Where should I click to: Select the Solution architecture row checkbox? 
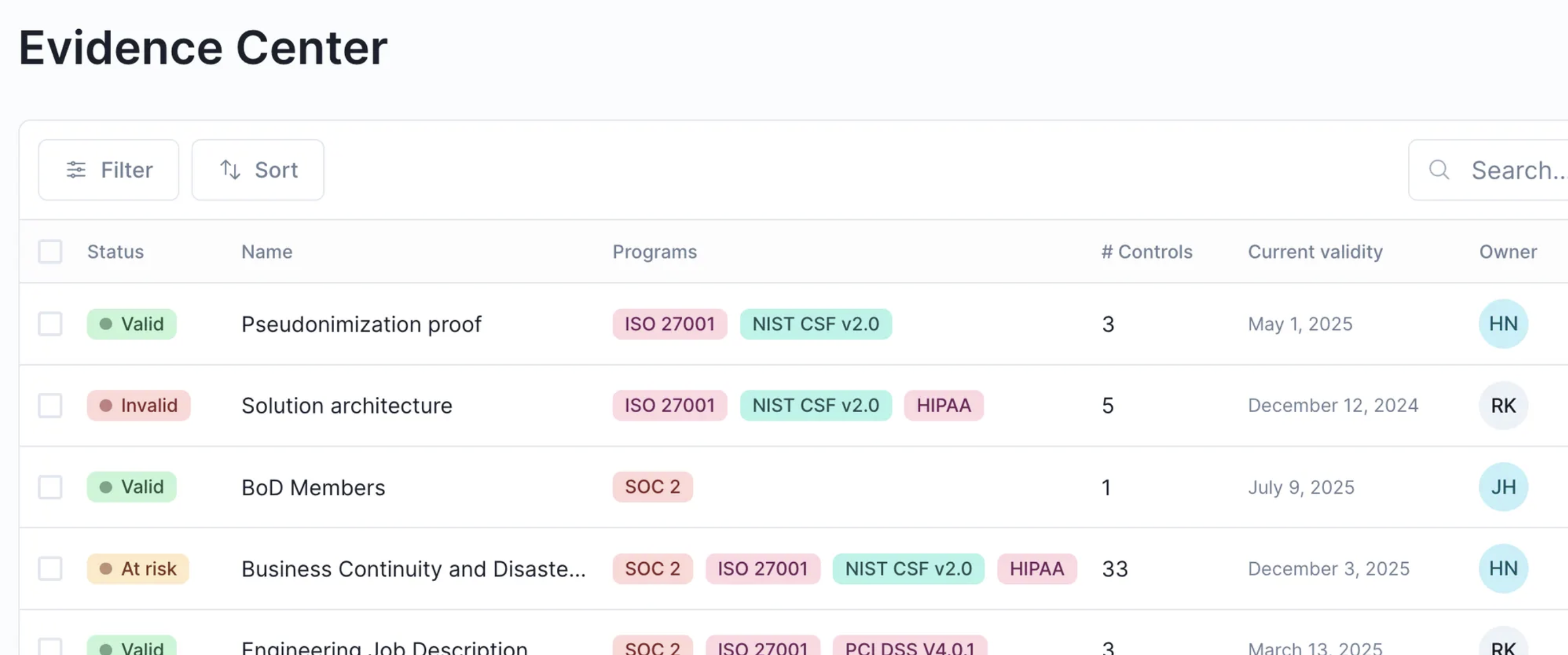coord(50,405)
